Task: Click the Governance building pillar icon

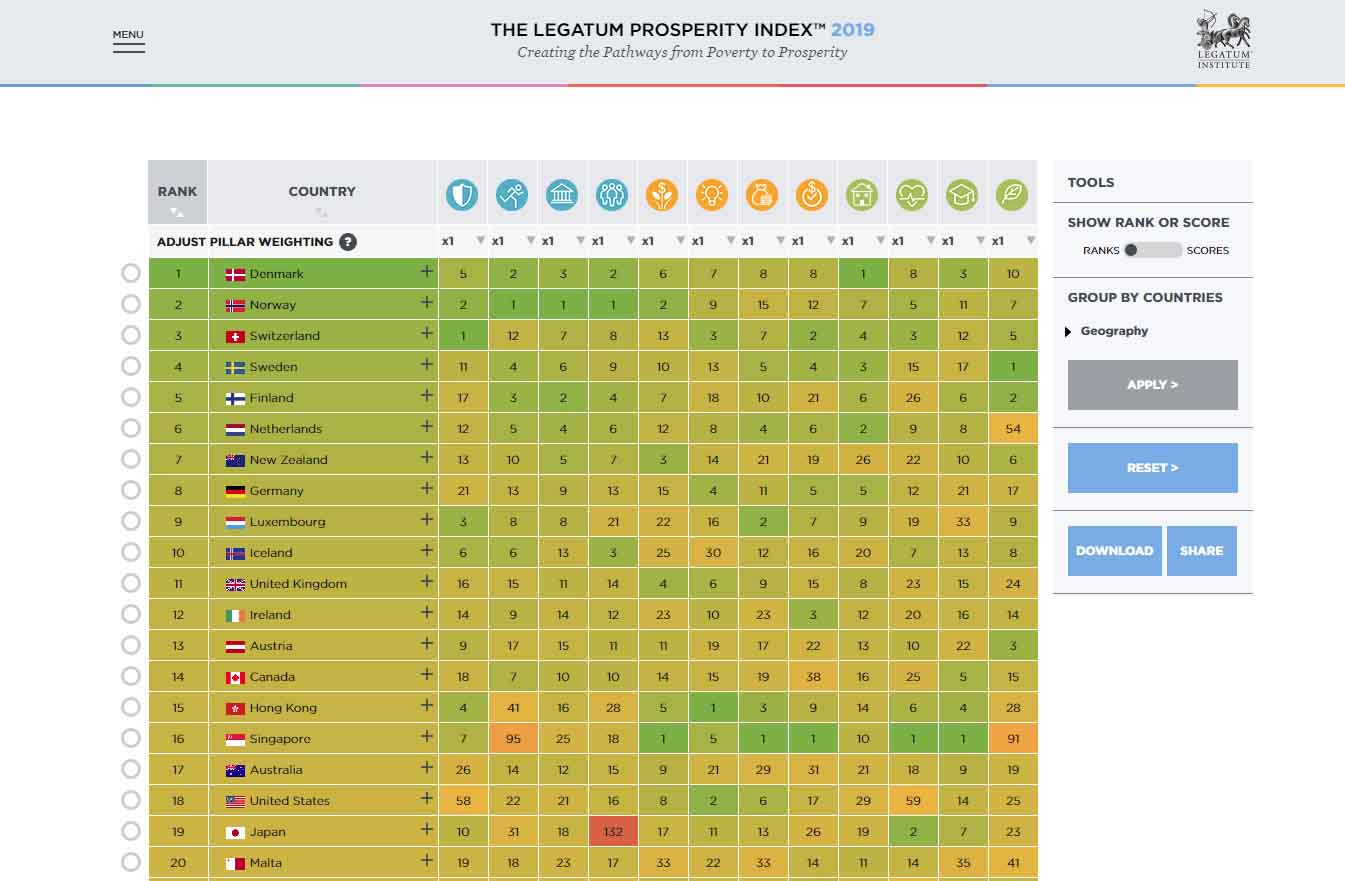Action: pyautogui.click(x=562, y=194)
